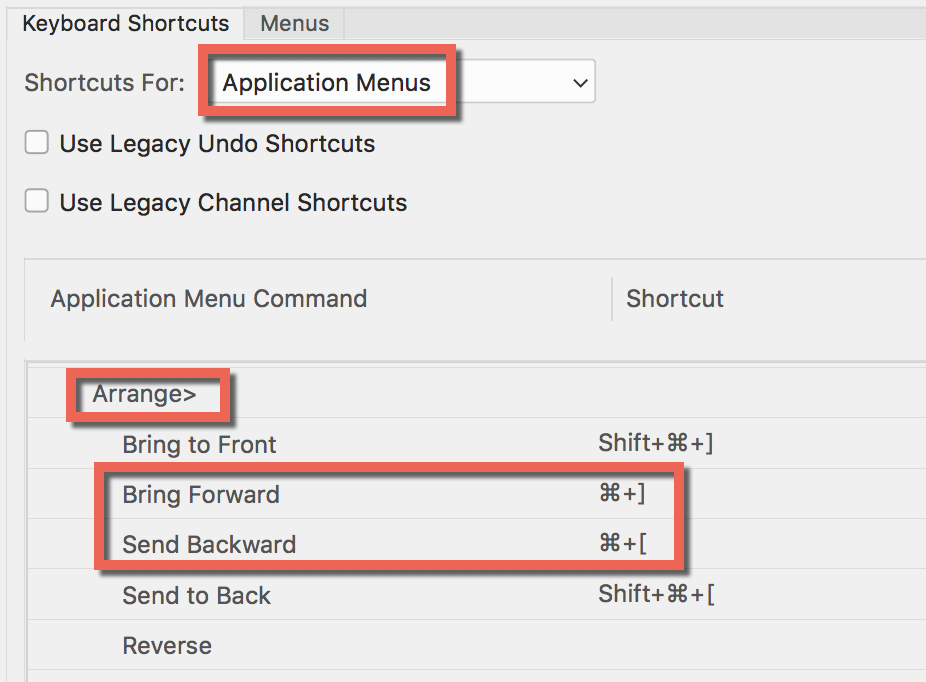The image size is (926, 682).
Task: Click the Shortcut column header
Action: [x=674, y=298]
